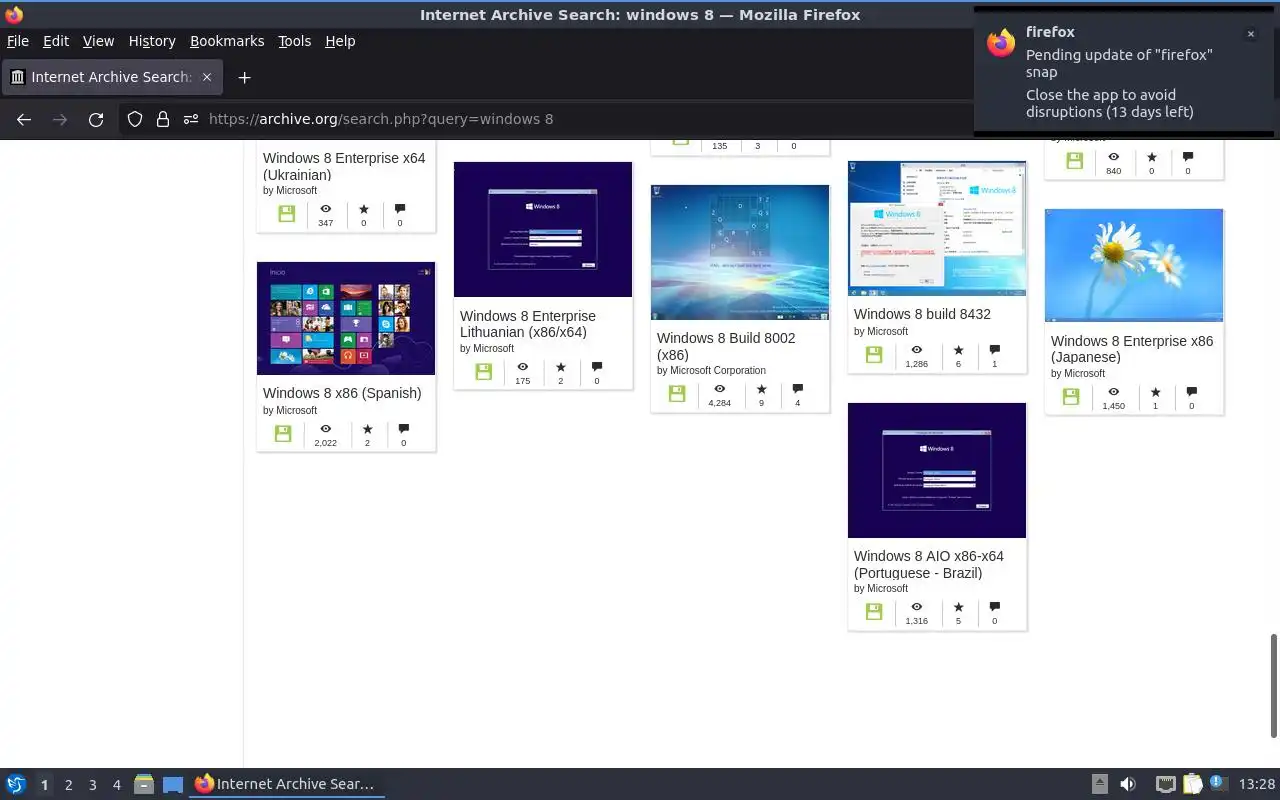Viewport: 1280px width, 800px height.
Task: Click the daisy thumbnail for Windows 8 Enterprise Japanese
Action: tap(1134, 265)
